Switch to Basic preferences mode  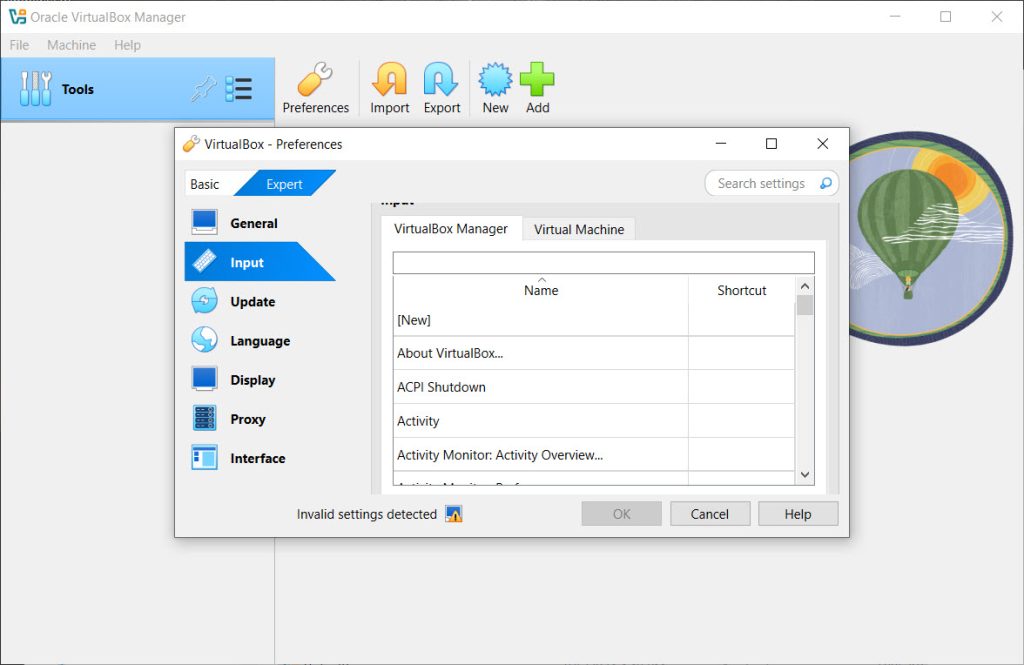coord(204,184)
